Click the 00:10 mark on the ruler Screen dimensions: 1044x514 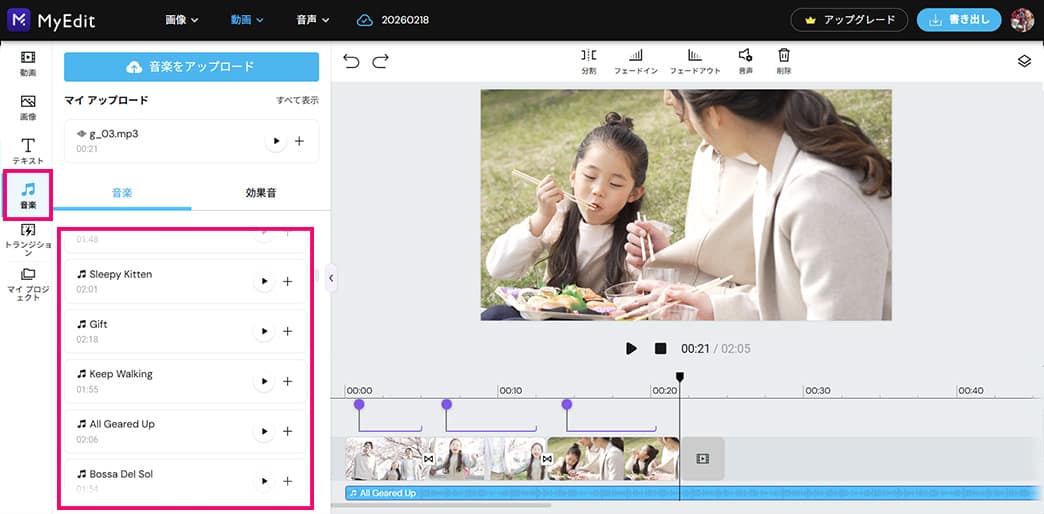point(511,391)
